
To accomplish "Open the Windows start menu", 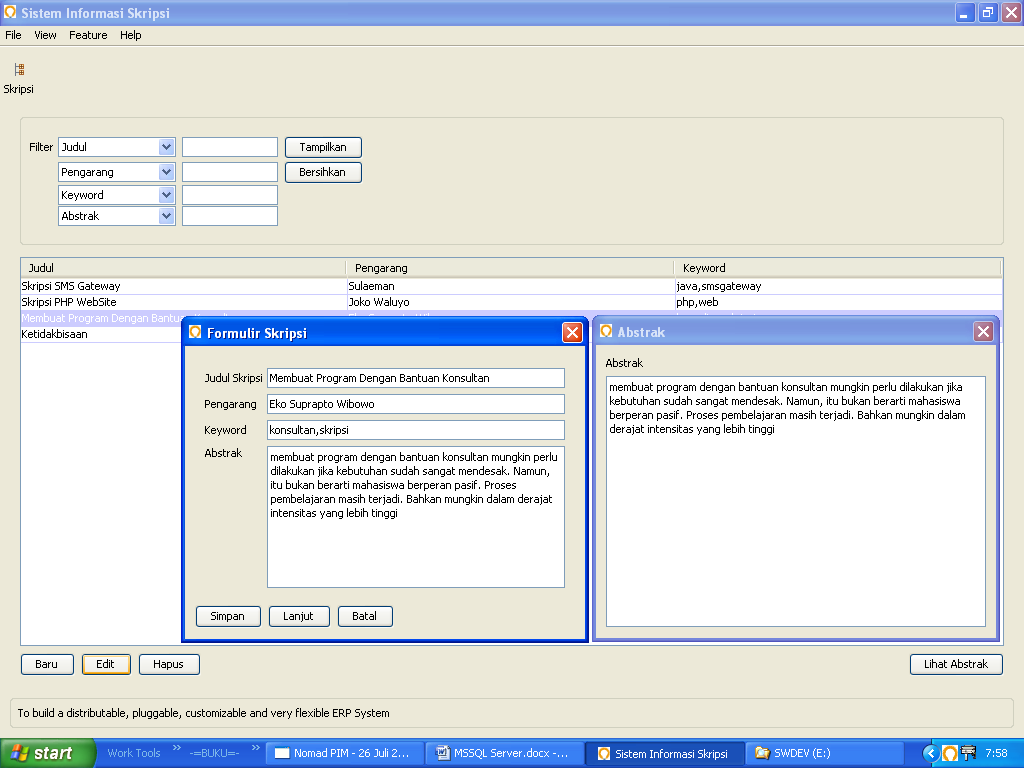I will [48, 753].
